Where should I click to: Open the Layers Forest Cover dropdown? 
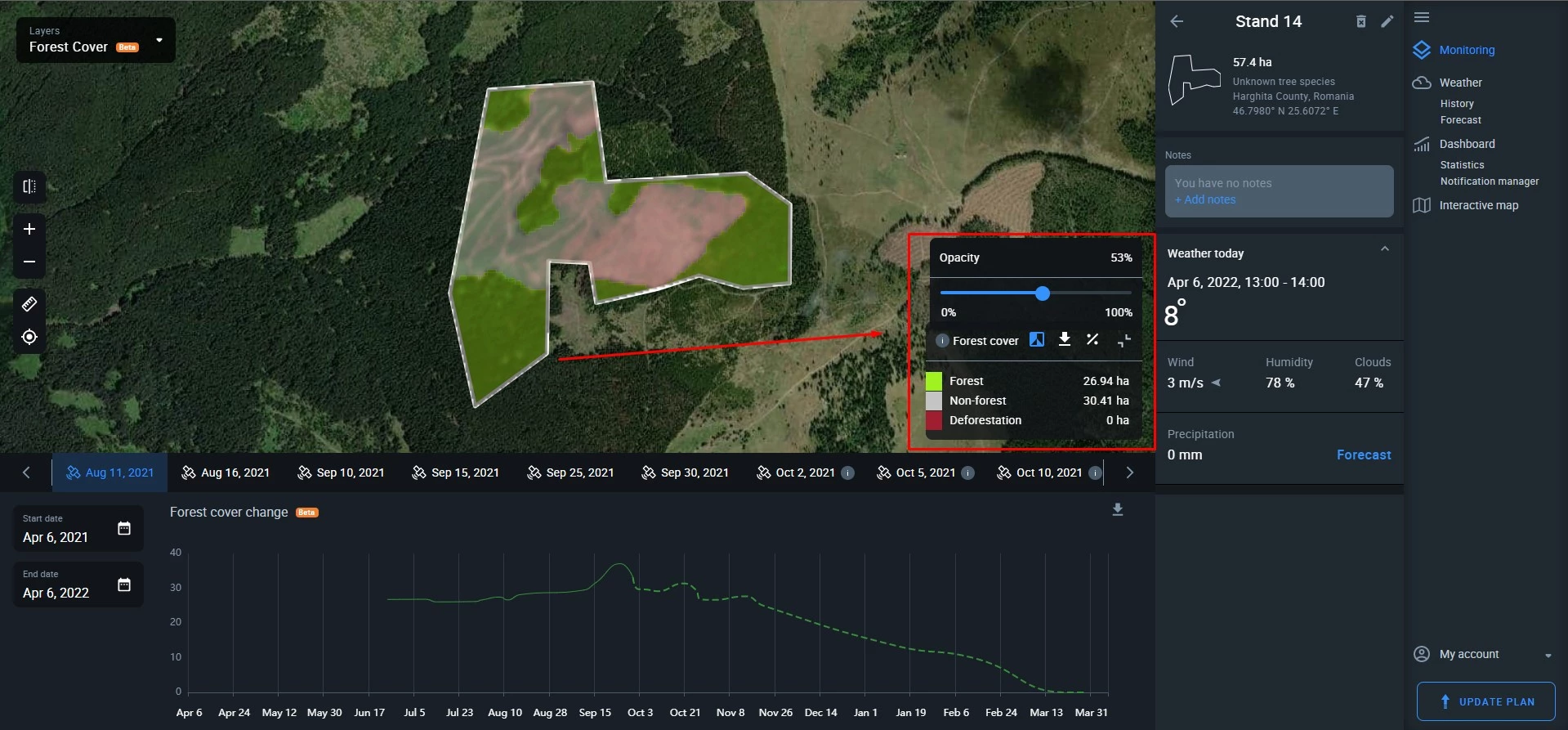pyautogui.click(x=159, y=40)
